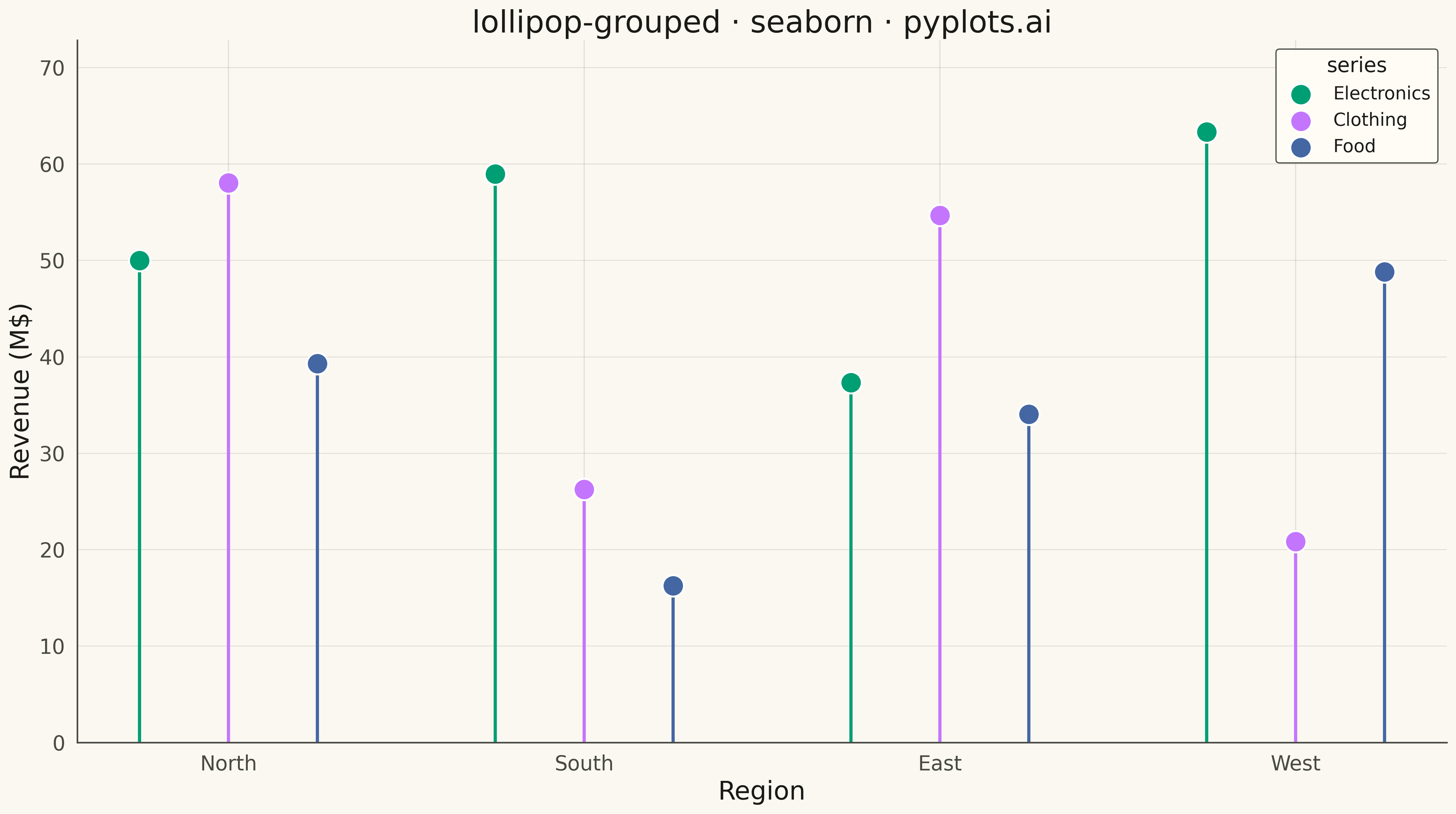Select the East Electronics lollipop dot
The width and height of the screenshot is (1456, 814).
coord(851,383)
